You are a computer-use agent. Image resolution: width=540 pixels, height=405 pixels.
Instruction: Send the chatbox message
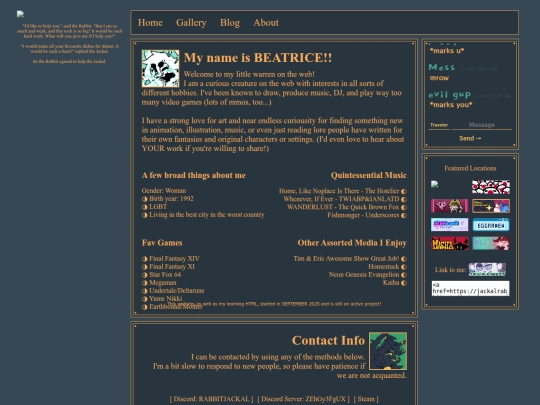click(470, 138)
